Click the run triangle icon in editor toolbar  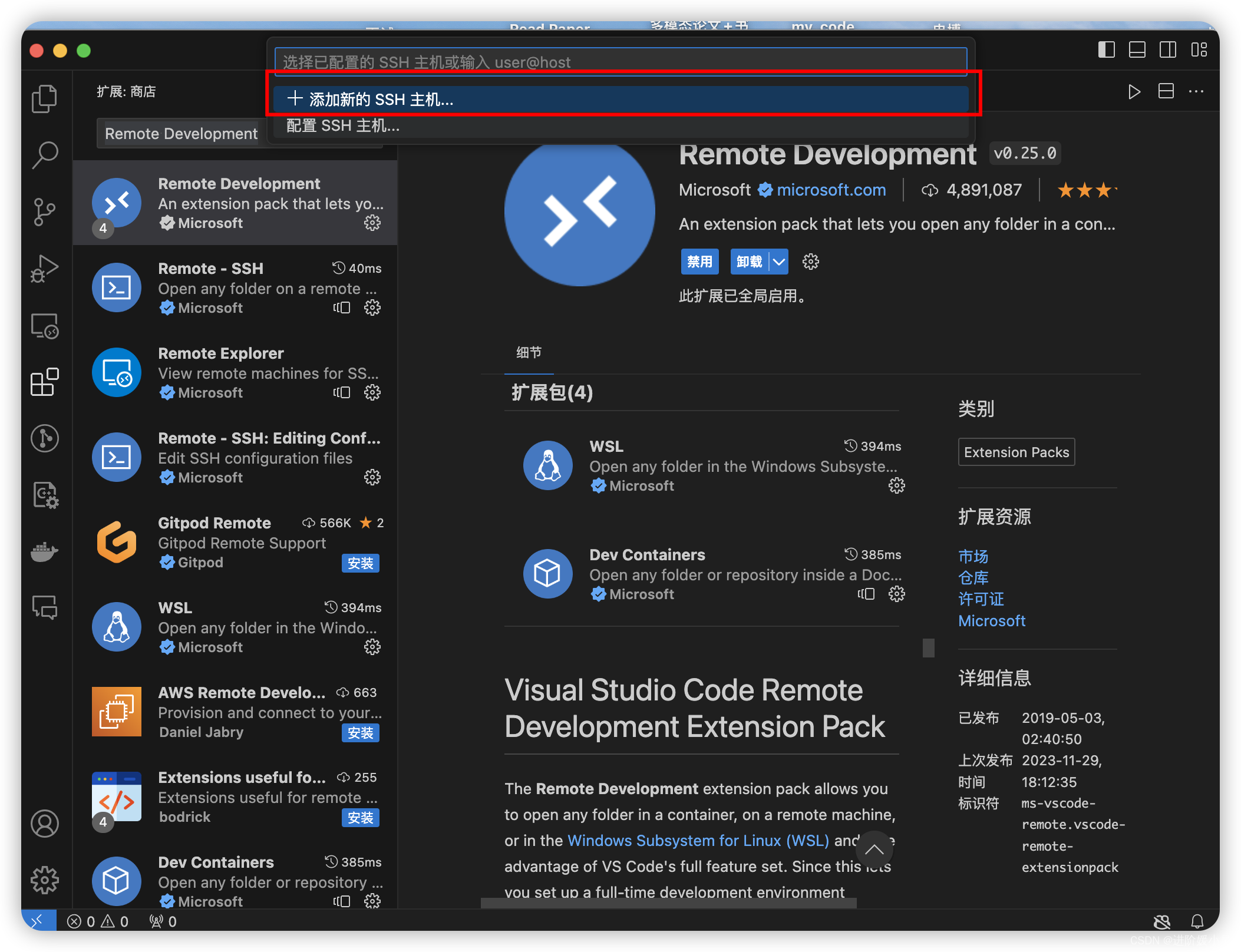(1134, 91)
